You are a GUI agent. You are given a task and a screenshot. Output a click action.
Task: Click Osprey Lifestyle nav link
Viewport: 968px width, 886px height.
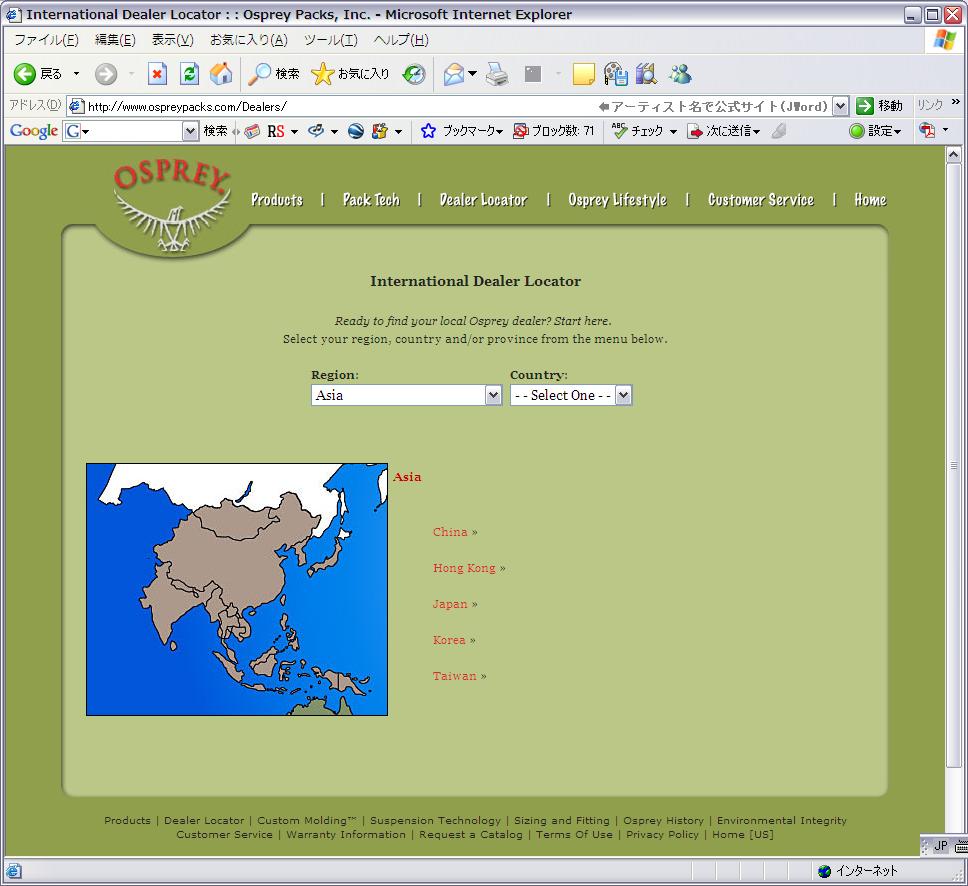[x=617, y=199]
